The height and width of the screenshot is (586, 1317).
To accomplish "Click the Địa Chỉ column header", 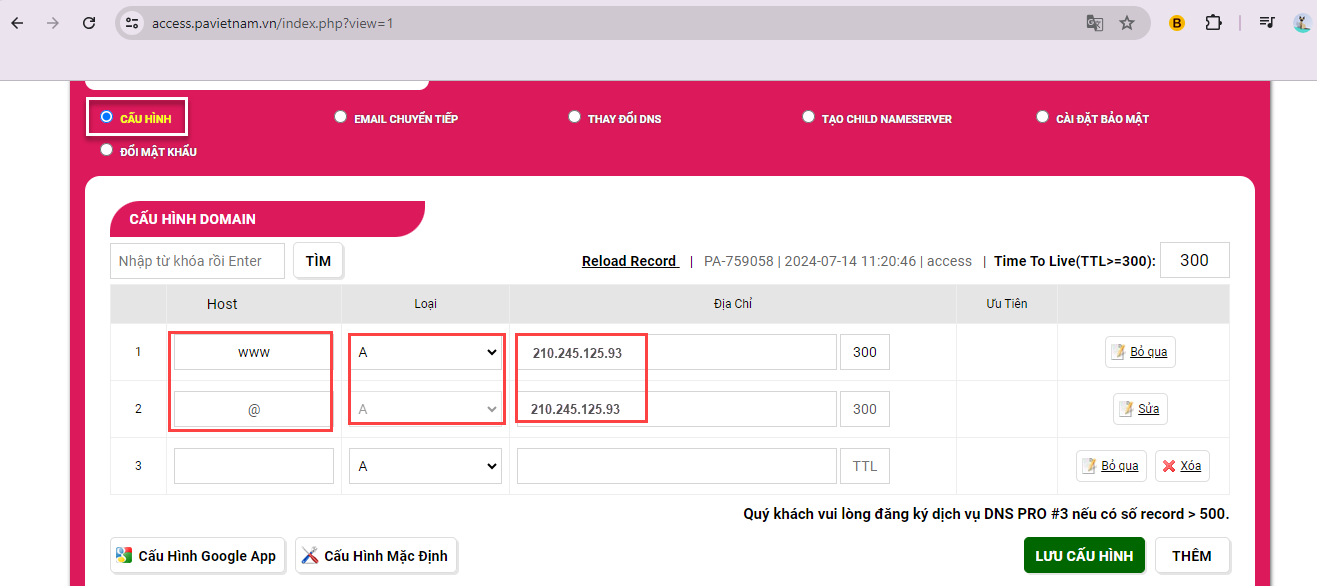I will point(733,304).
